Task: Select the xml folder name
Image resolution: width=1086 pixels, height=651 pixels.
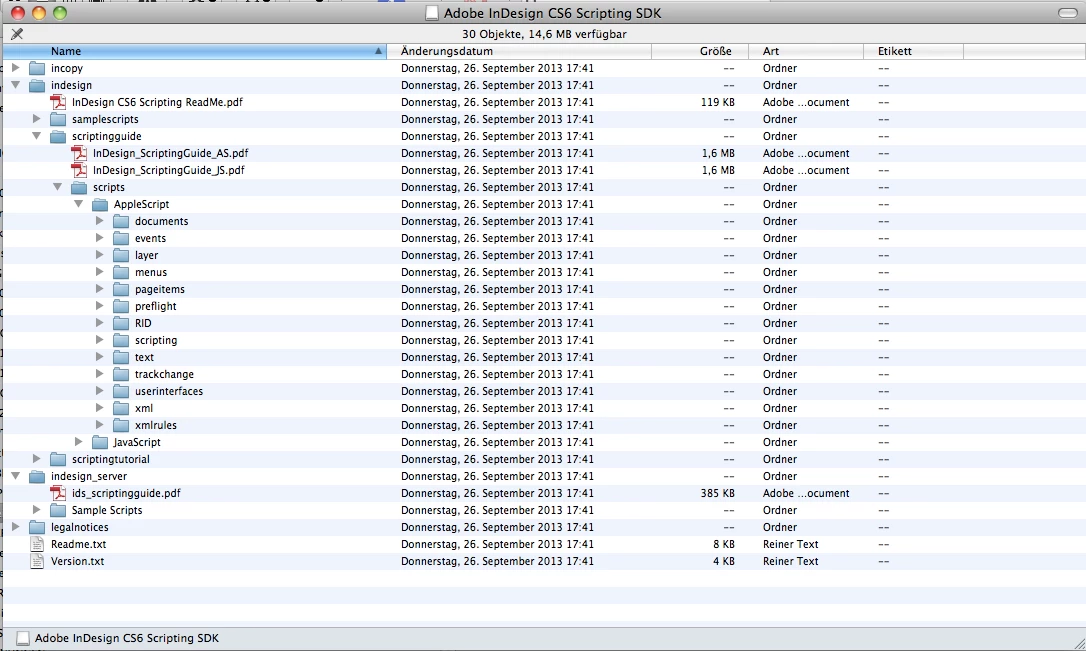Action: click(144, 409)
